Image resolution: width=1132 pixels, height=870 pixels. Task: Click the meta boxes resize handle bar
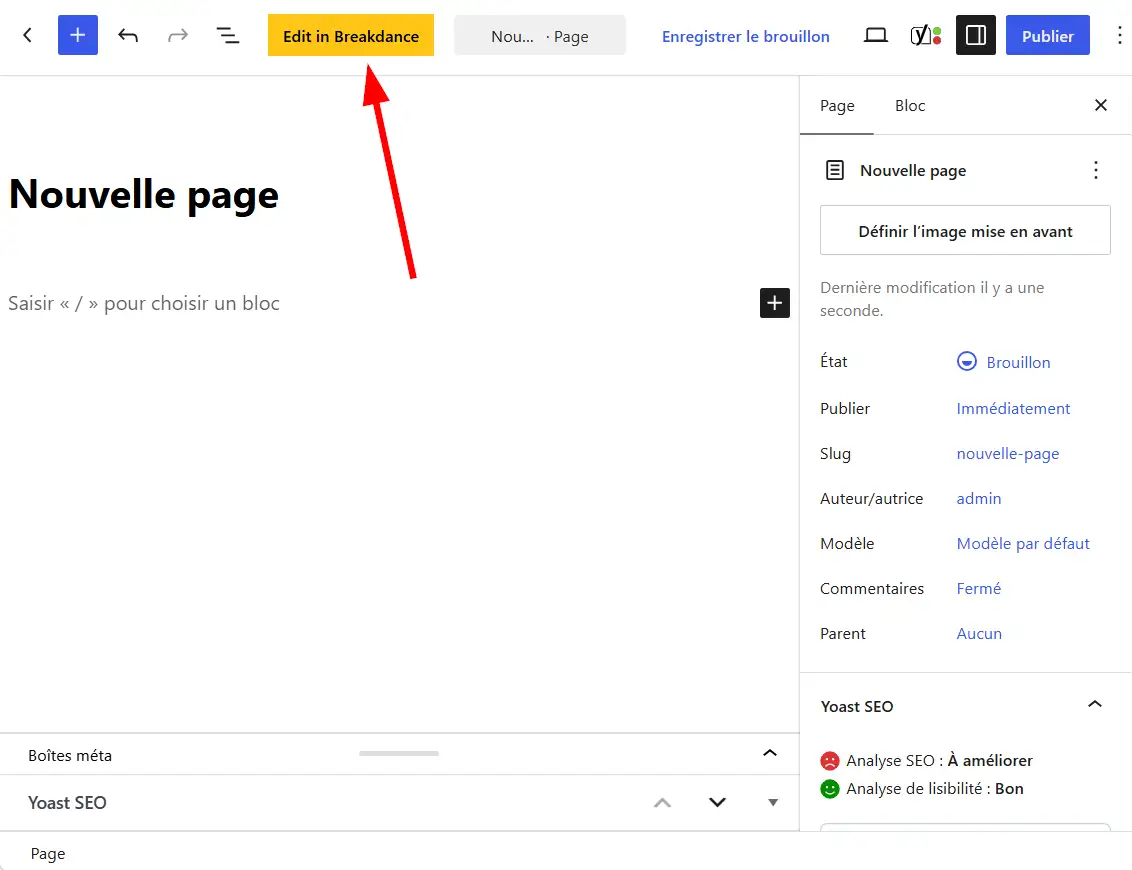[x=399, y=753]
